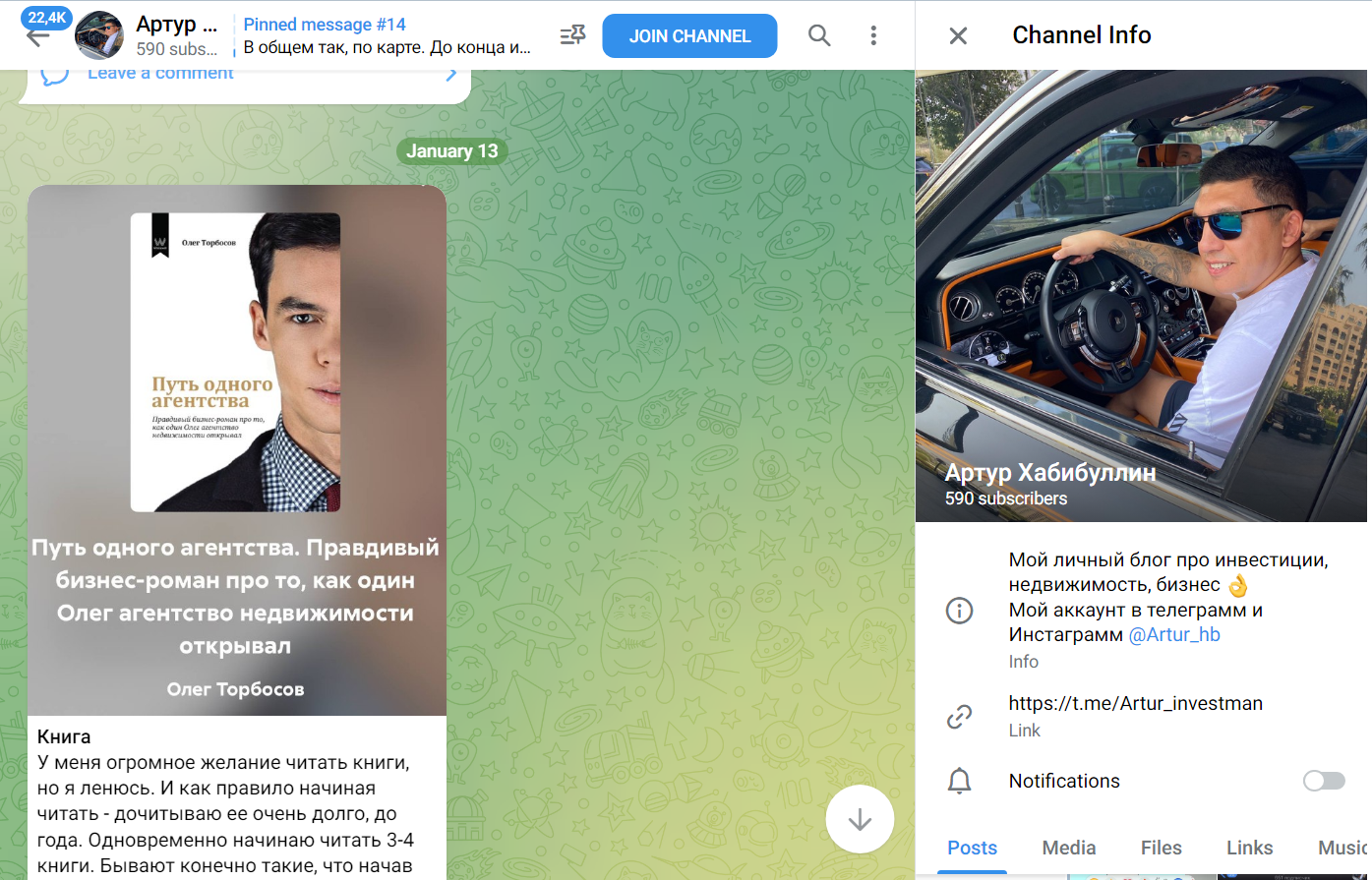The width and height of the screenshot is (1372, 880).
Task: Toggle the Notifications switch
Action: [1324, 781]
